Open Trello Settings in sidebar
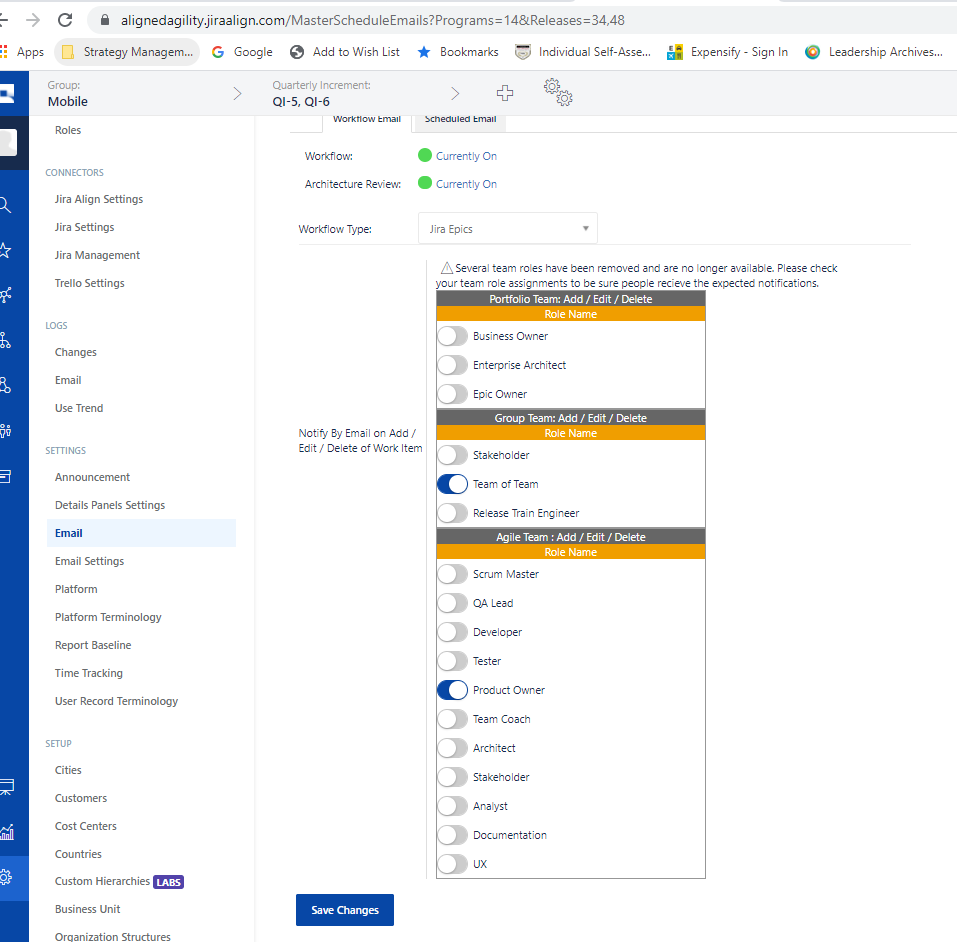This screenshot has width=957, height=942. point(90,283)
